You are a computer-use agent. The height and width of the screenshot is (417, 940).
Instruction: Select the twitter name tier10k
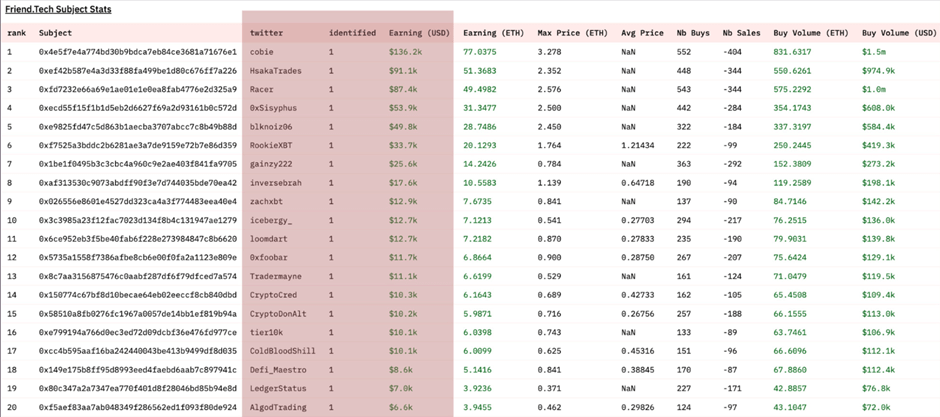click(266, 333)
